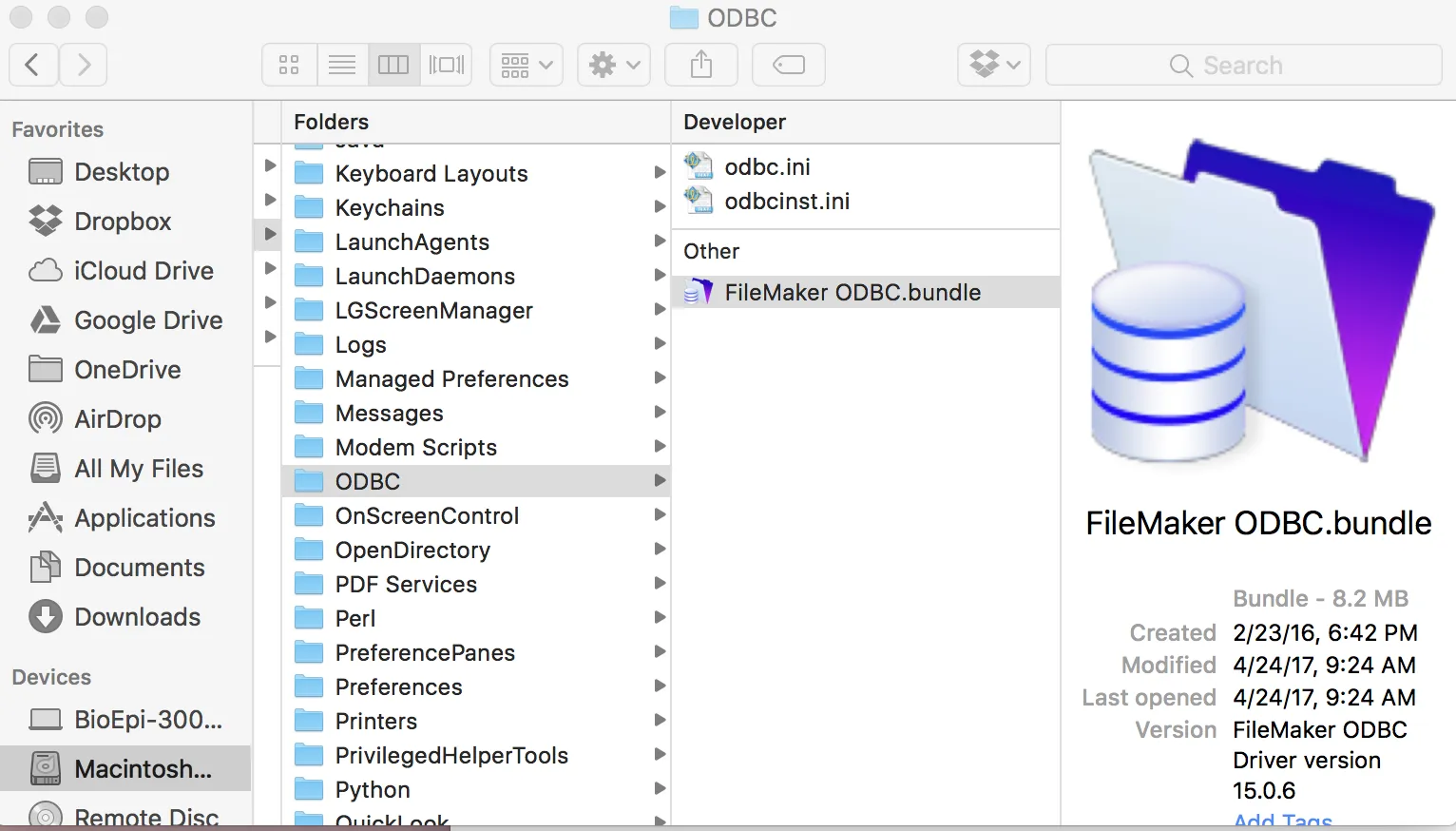The height and width of the screenshot is (831, 1456).
Task: Open Applications in the sidebar
Action: 125,518
